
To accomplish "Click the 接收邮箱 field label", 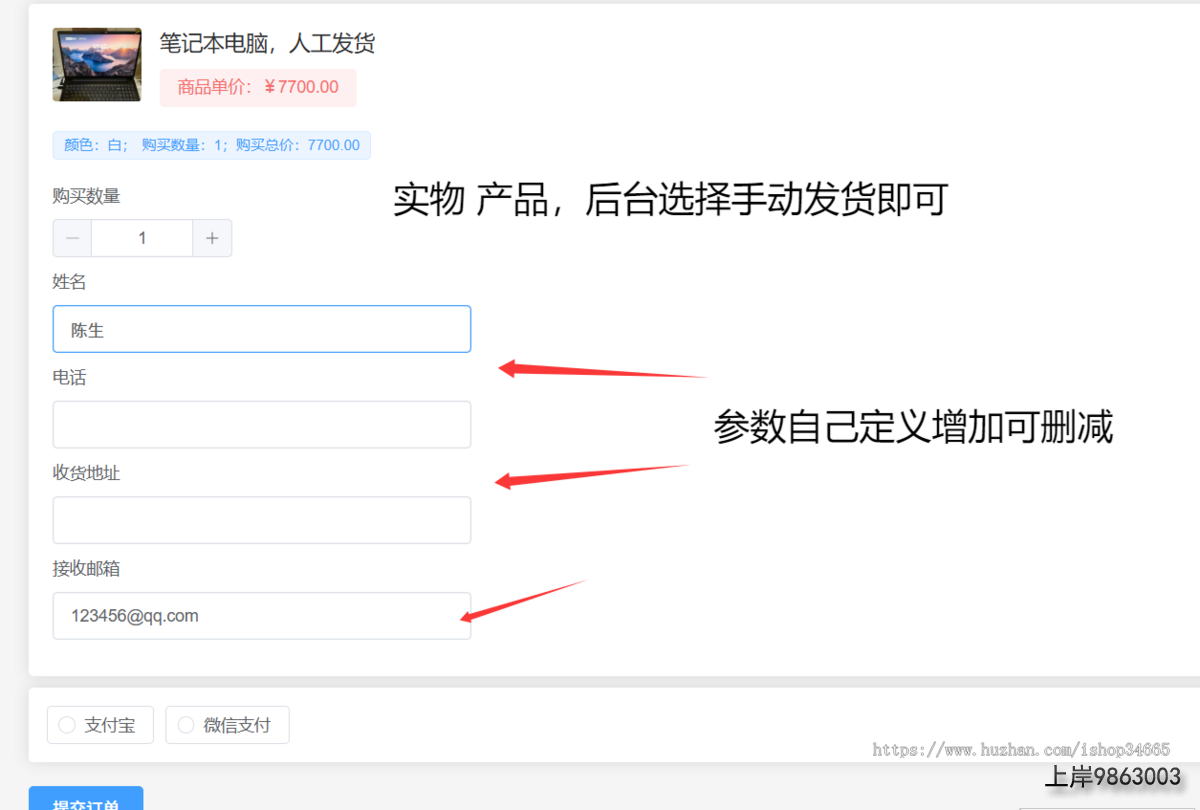I will 86,569.
